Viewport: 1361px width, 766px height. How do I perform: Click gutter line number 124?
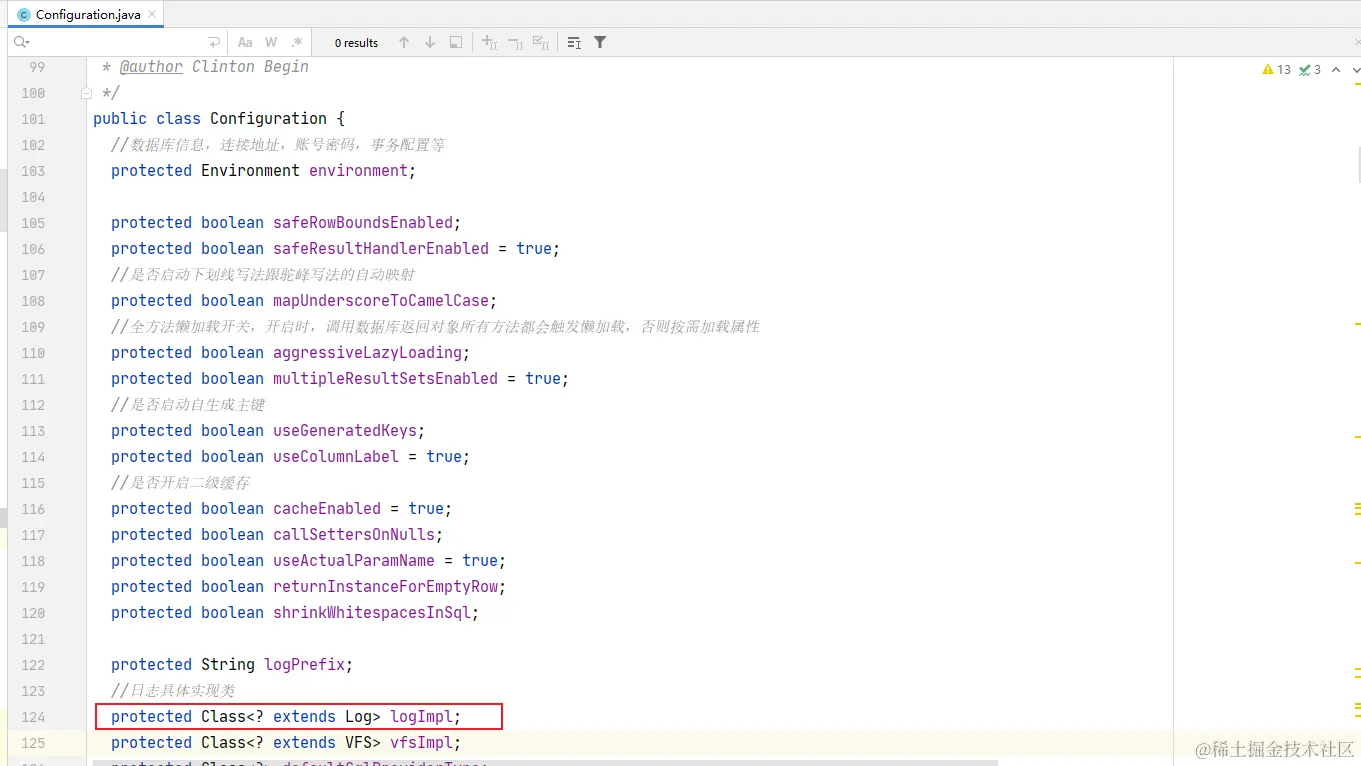tap(33, 717)
